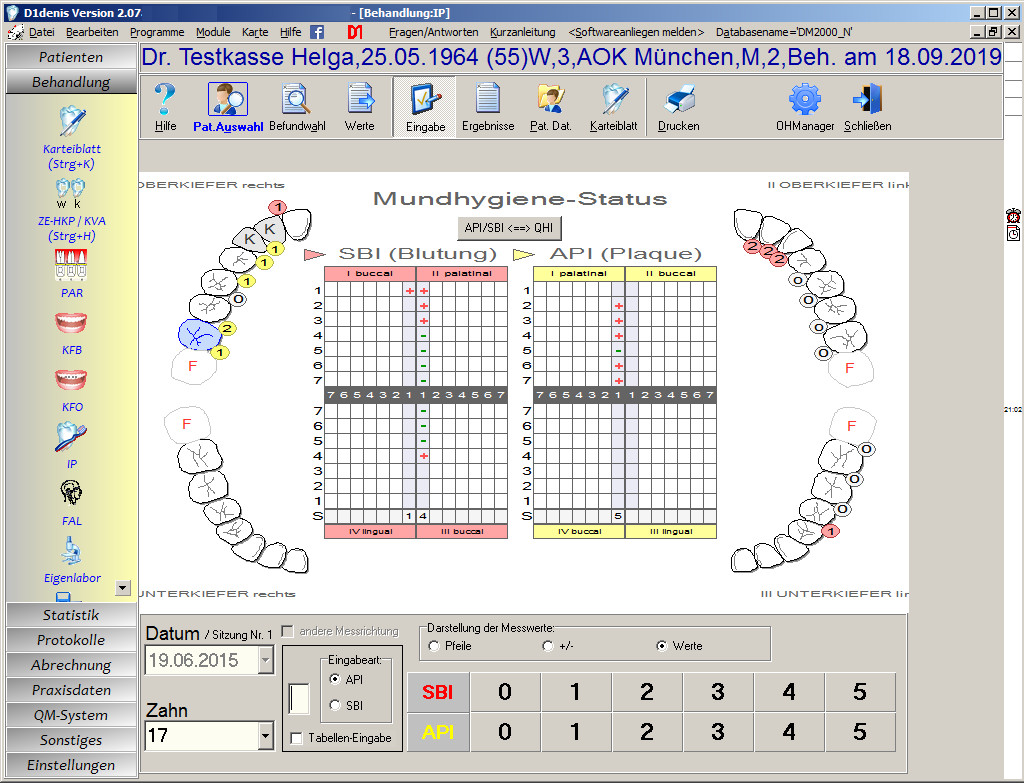Select the highlighted blue upper-right molar
The height and width of the screenshot is (783, 1024).
199,335
